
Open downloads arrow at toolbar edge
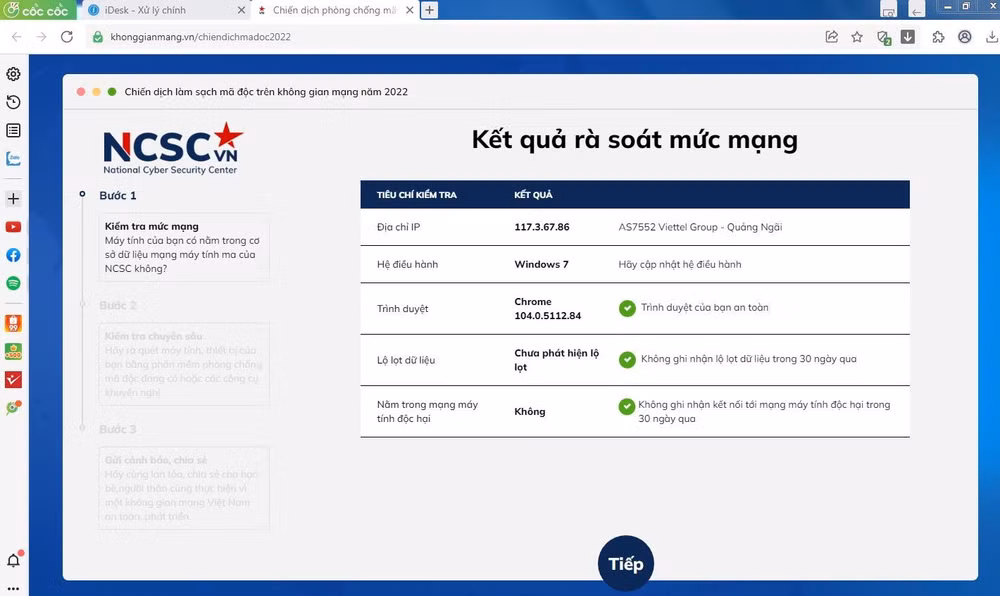point(992,37)
